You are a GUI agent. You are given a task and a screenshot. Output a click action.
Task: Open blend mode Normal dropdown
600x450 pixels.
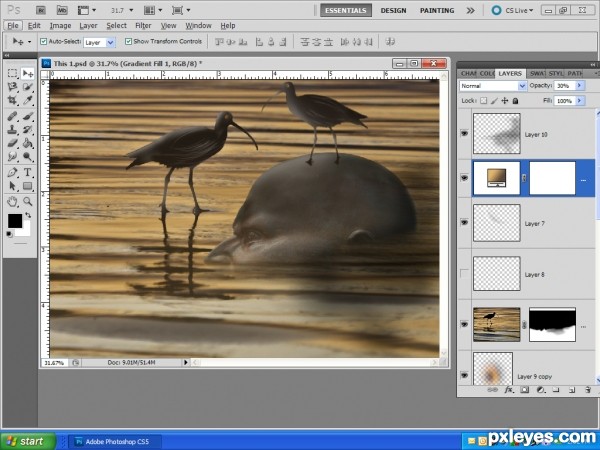[x=522, y=86]
